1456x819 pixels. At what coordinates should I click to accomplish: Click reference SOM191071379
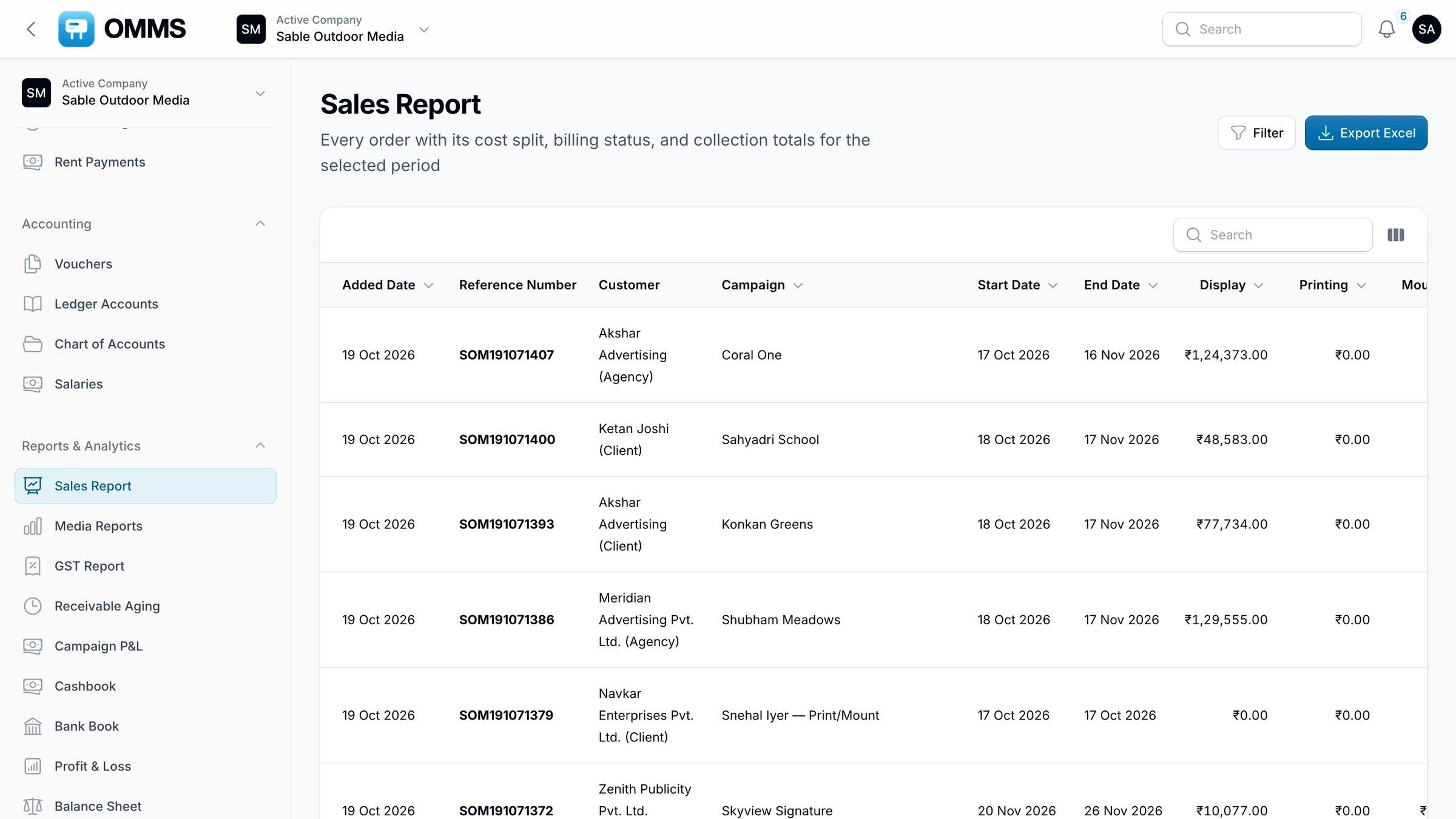point(506,715)
